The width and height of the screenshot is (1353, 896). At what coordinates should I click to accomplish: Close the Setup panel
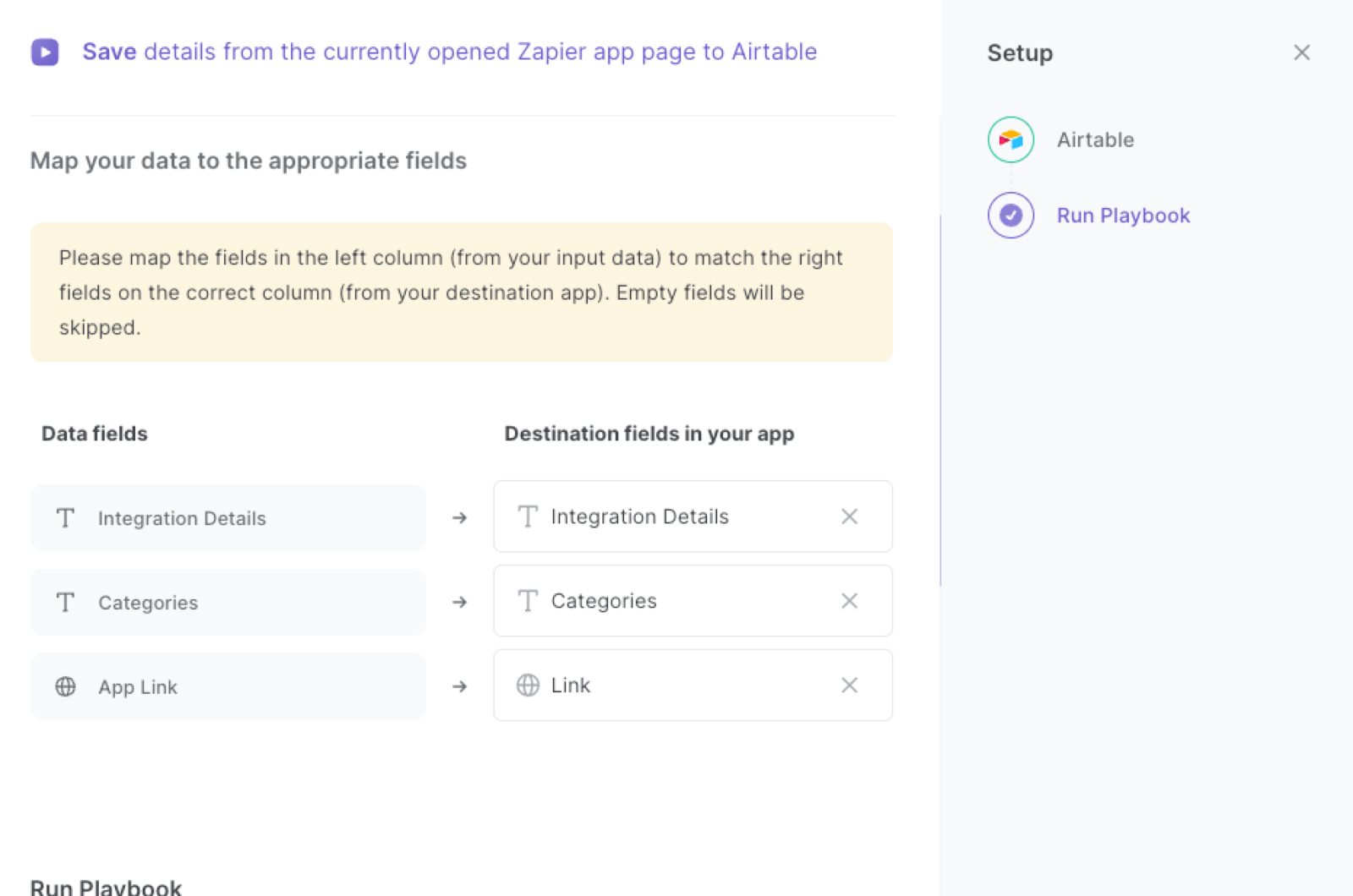coord(1301,52)
